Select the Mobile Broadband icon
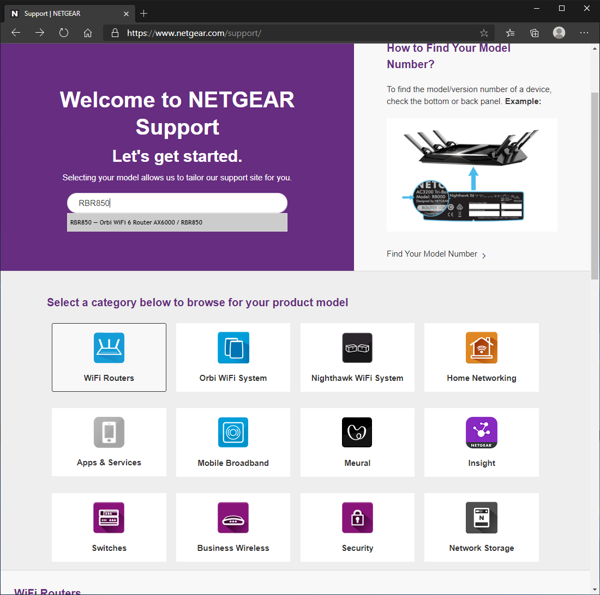This screenshot has width=600, height=595. tap(233, 432)
